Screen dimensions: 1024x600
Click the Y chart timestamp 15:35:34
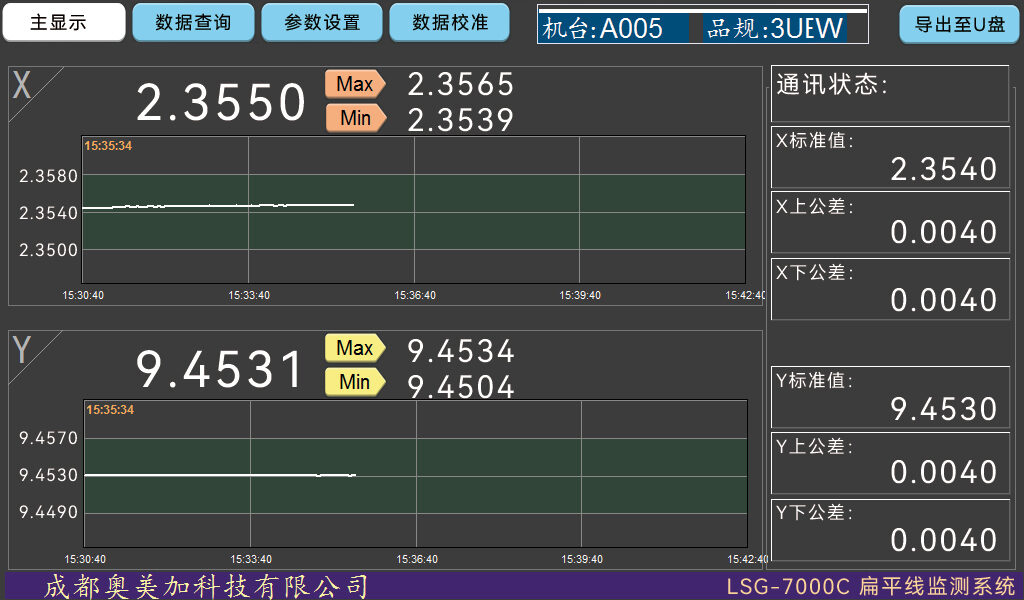coord(110,409)
